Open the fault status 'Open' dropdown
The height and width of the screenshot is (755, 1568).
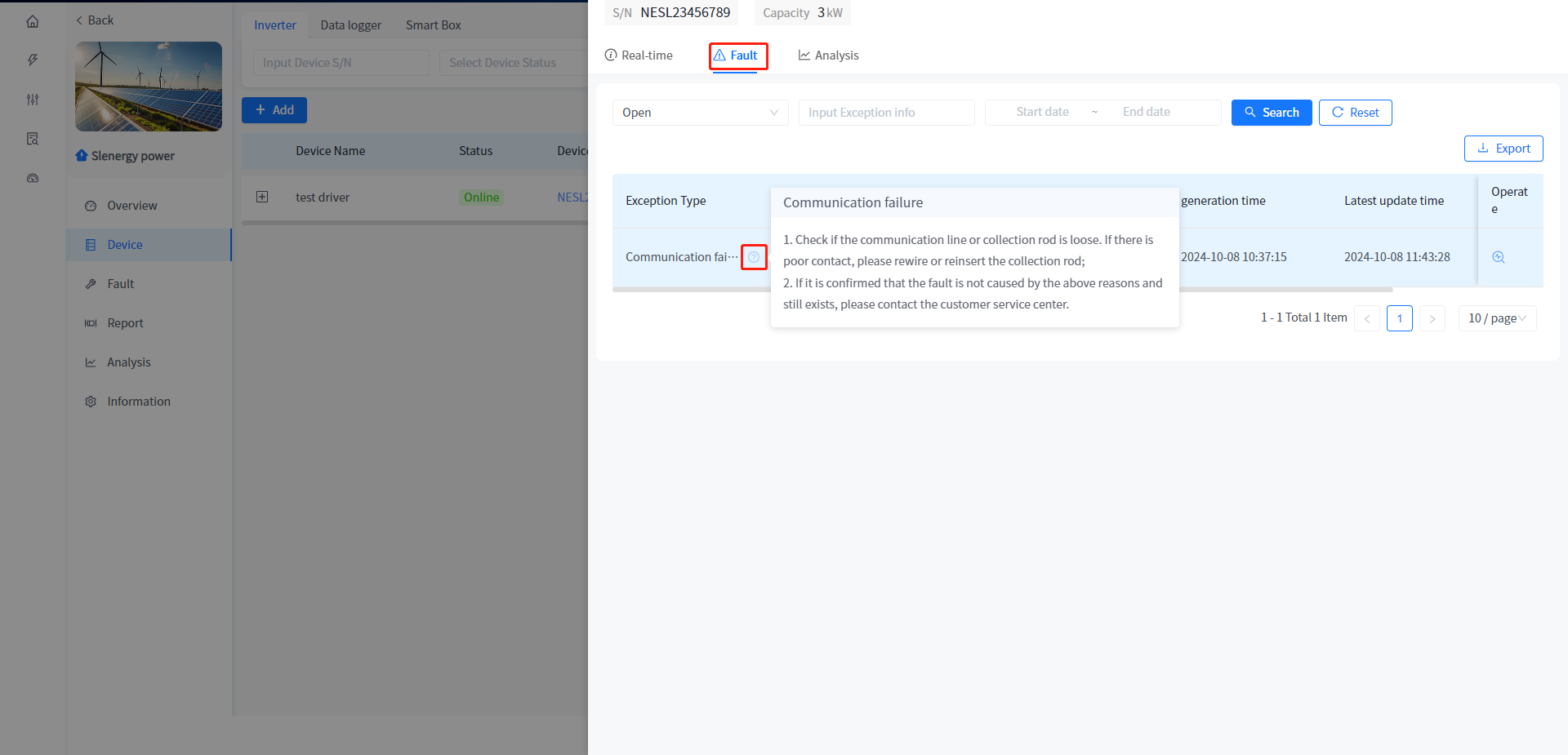tap(700, 113)
